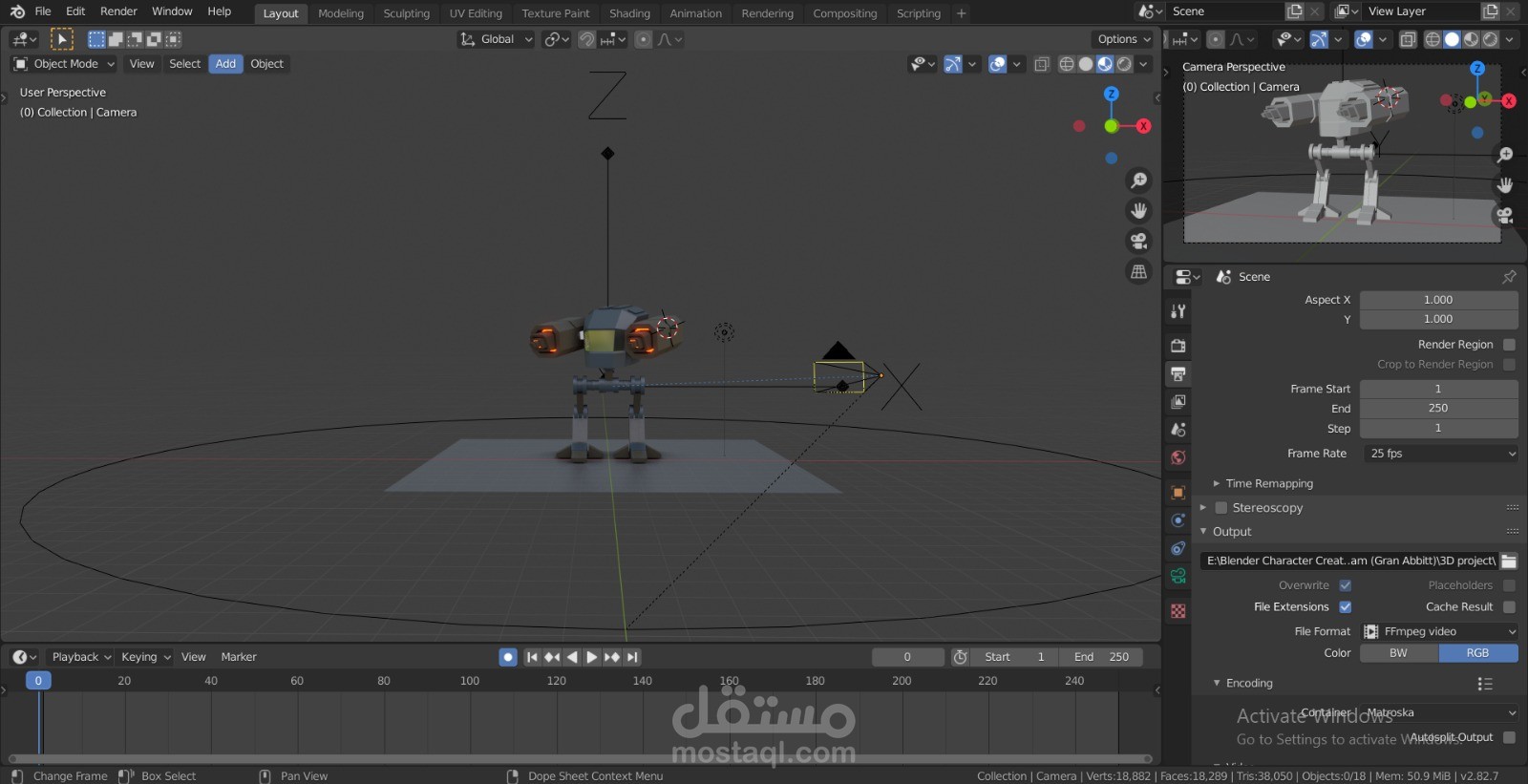Select the BW color mode
This screenshot has width=1528, height=784.
pyautogui.click(x=1398, y=653)
